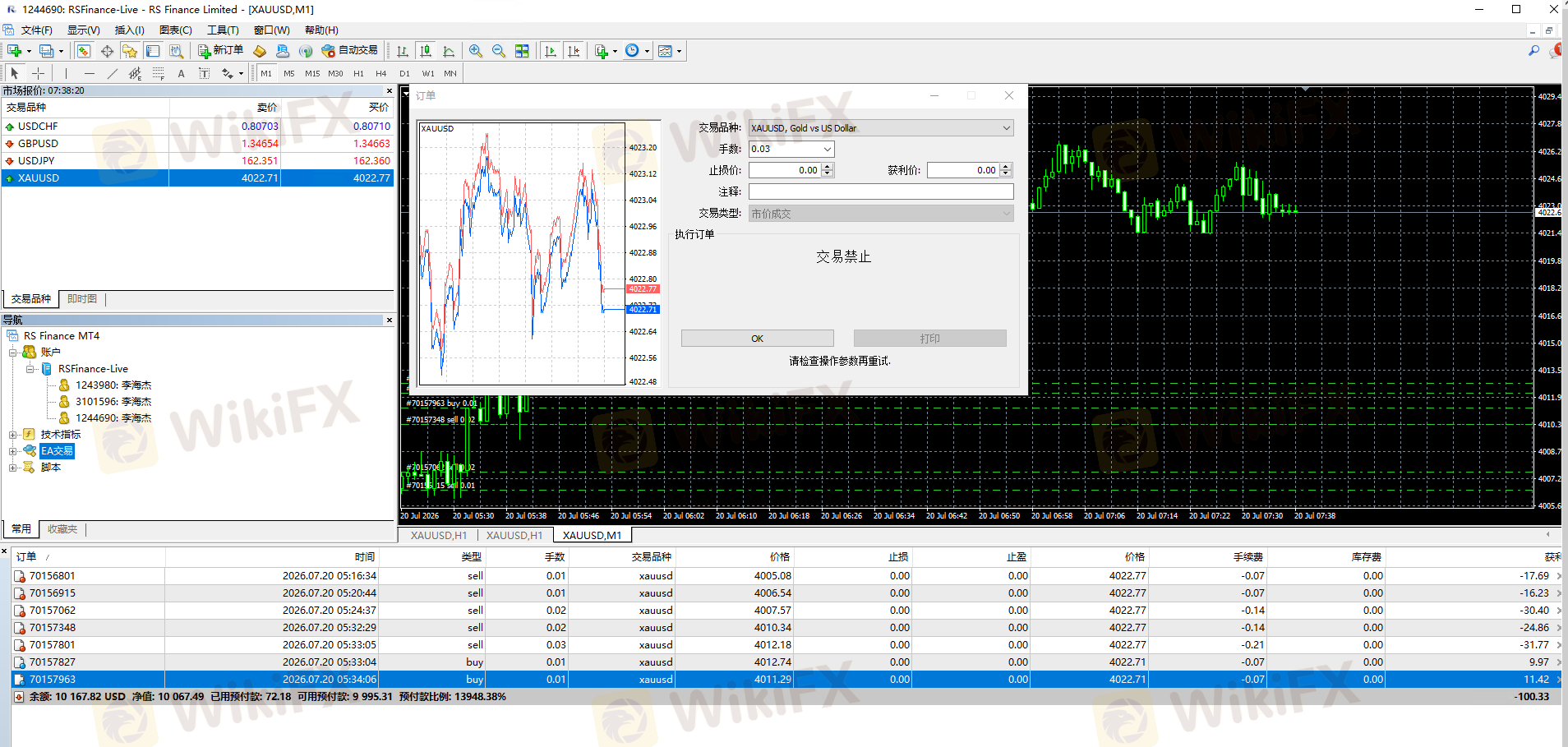Expand the 技术指标 tree node
The image size is (1568, 747).
(x=13, y=435)
